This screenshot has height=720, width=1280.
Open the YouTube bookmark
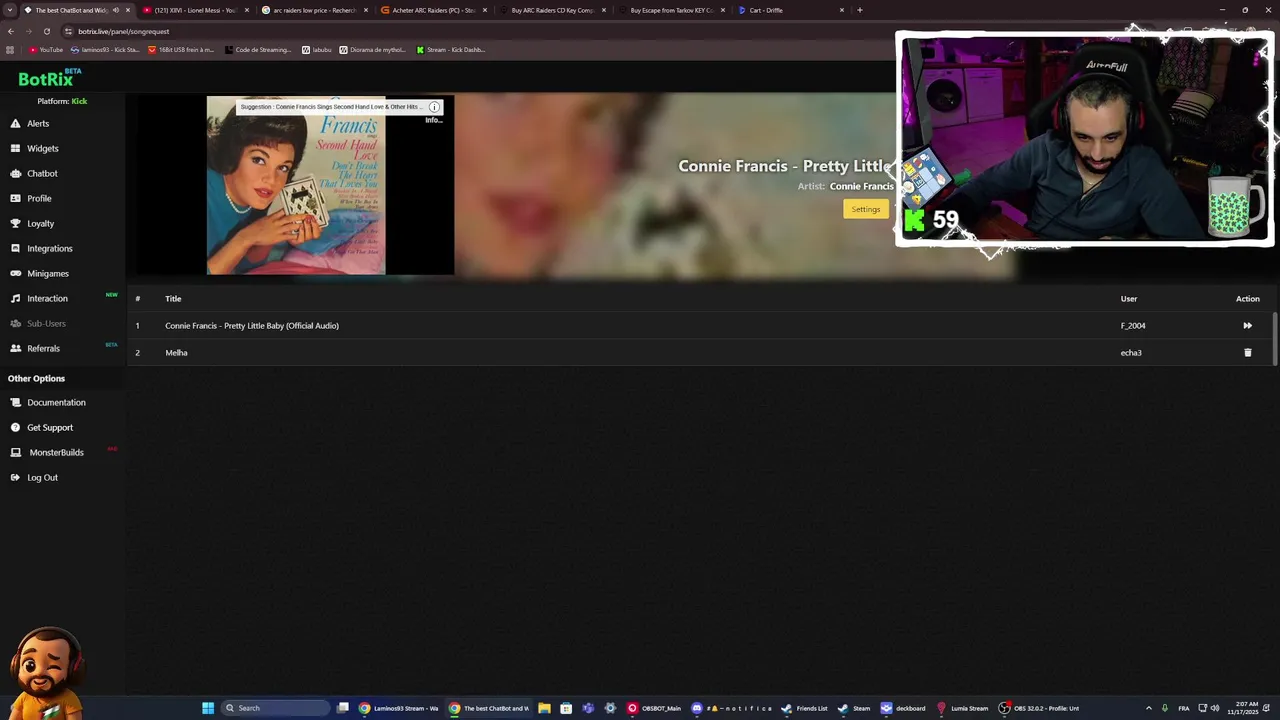click(x=46, y=49)
